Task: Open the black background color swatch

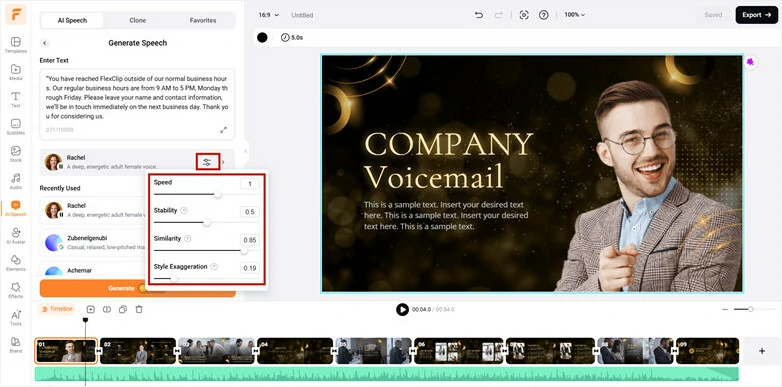Action: click(262, 37)
